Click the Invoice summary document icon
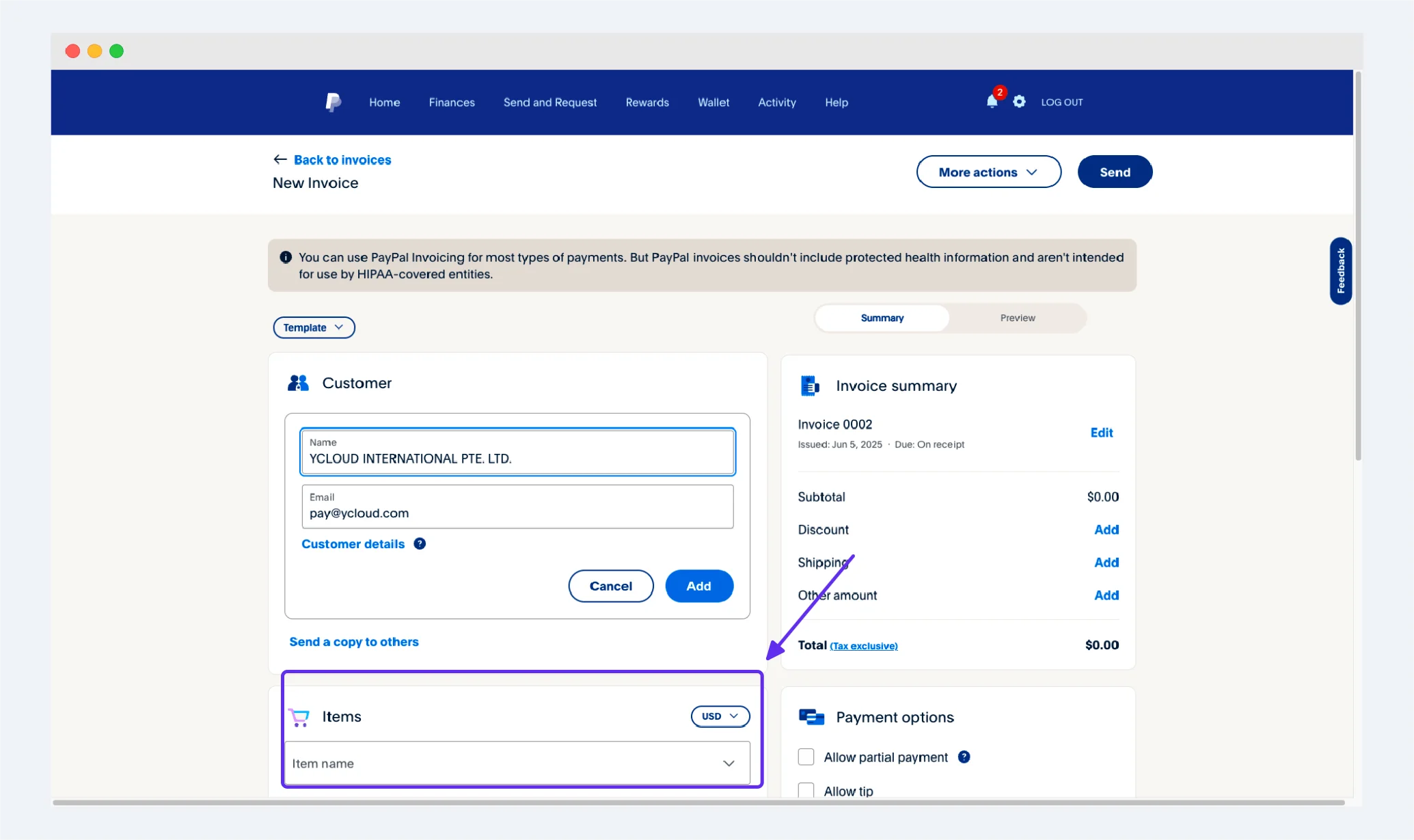This screenshot has width=1414, height=840. pyautogui.click(x=810, y=385)
